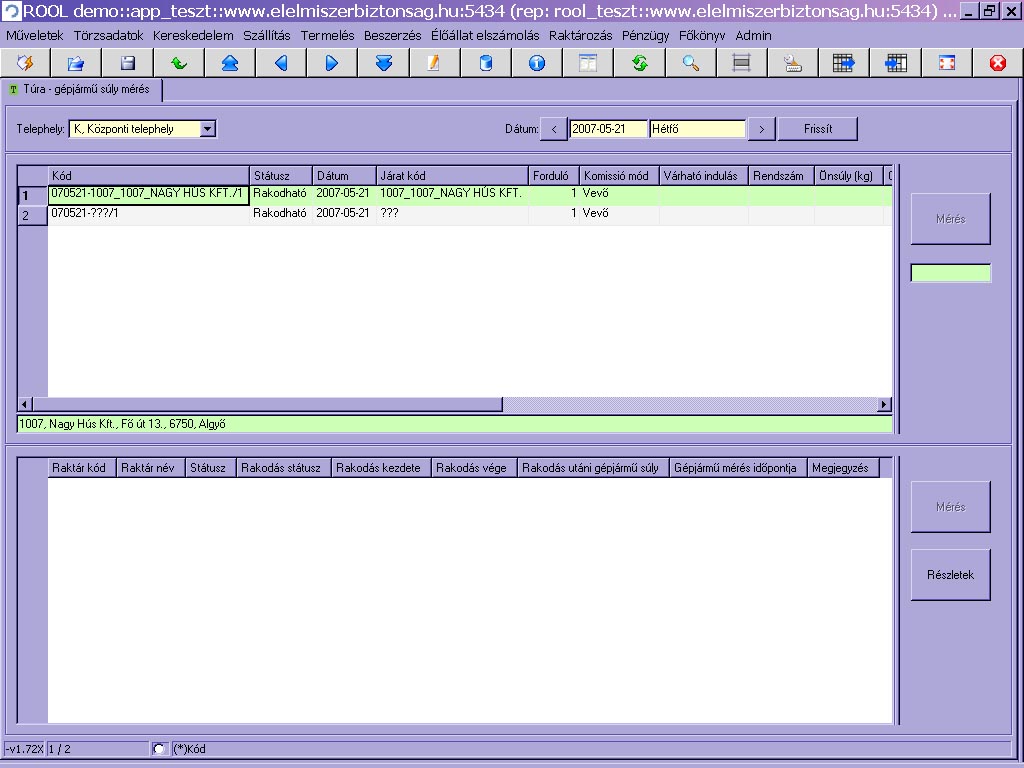Click the blue info circle toolbar icon
Viewport: 1024px width, 768px height.
click(x=537, y=63)
